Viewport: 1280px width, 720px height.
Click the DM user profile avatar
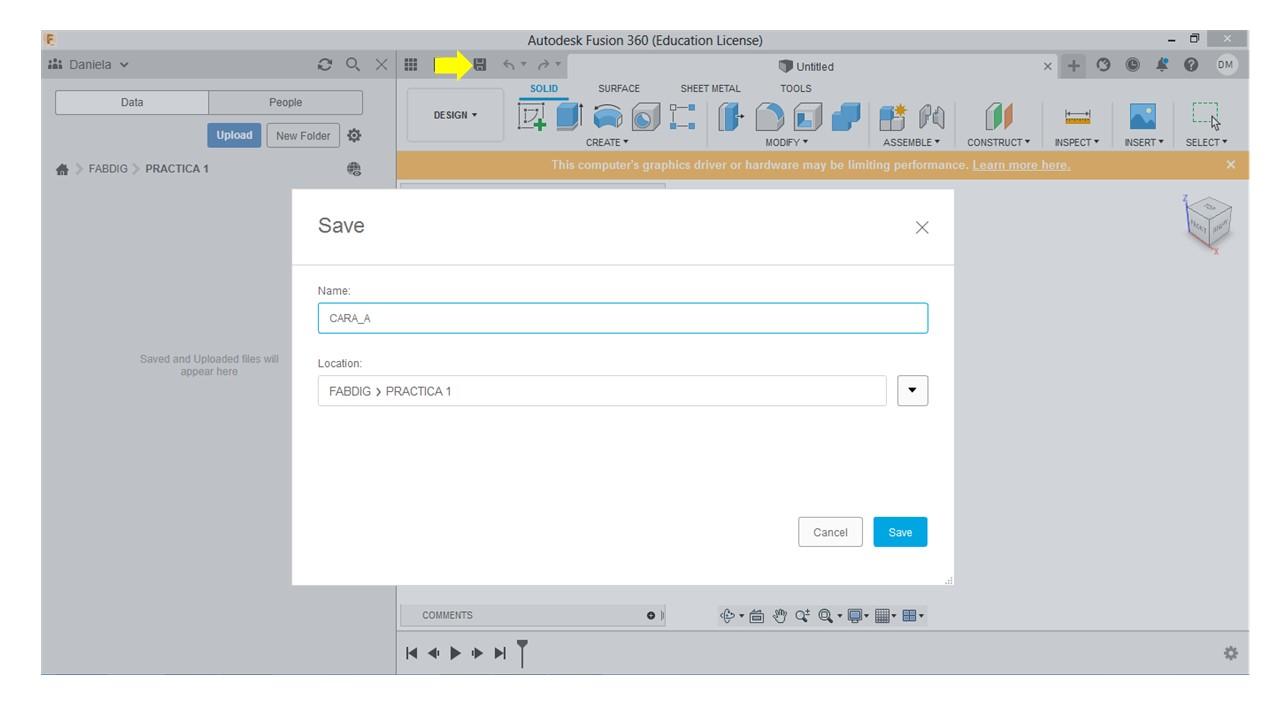1227,66
